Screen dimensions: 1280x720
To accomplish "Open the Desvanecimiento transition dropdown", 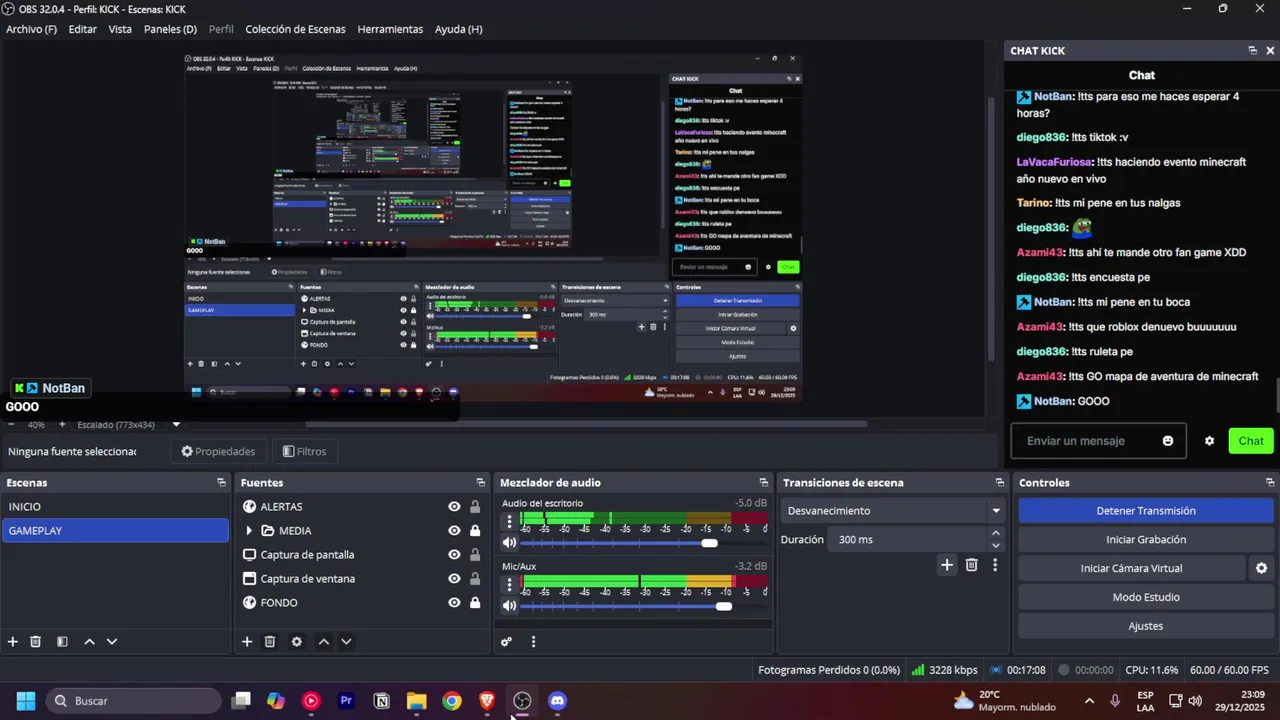I will pyautogui.click(x=892, y=511).
